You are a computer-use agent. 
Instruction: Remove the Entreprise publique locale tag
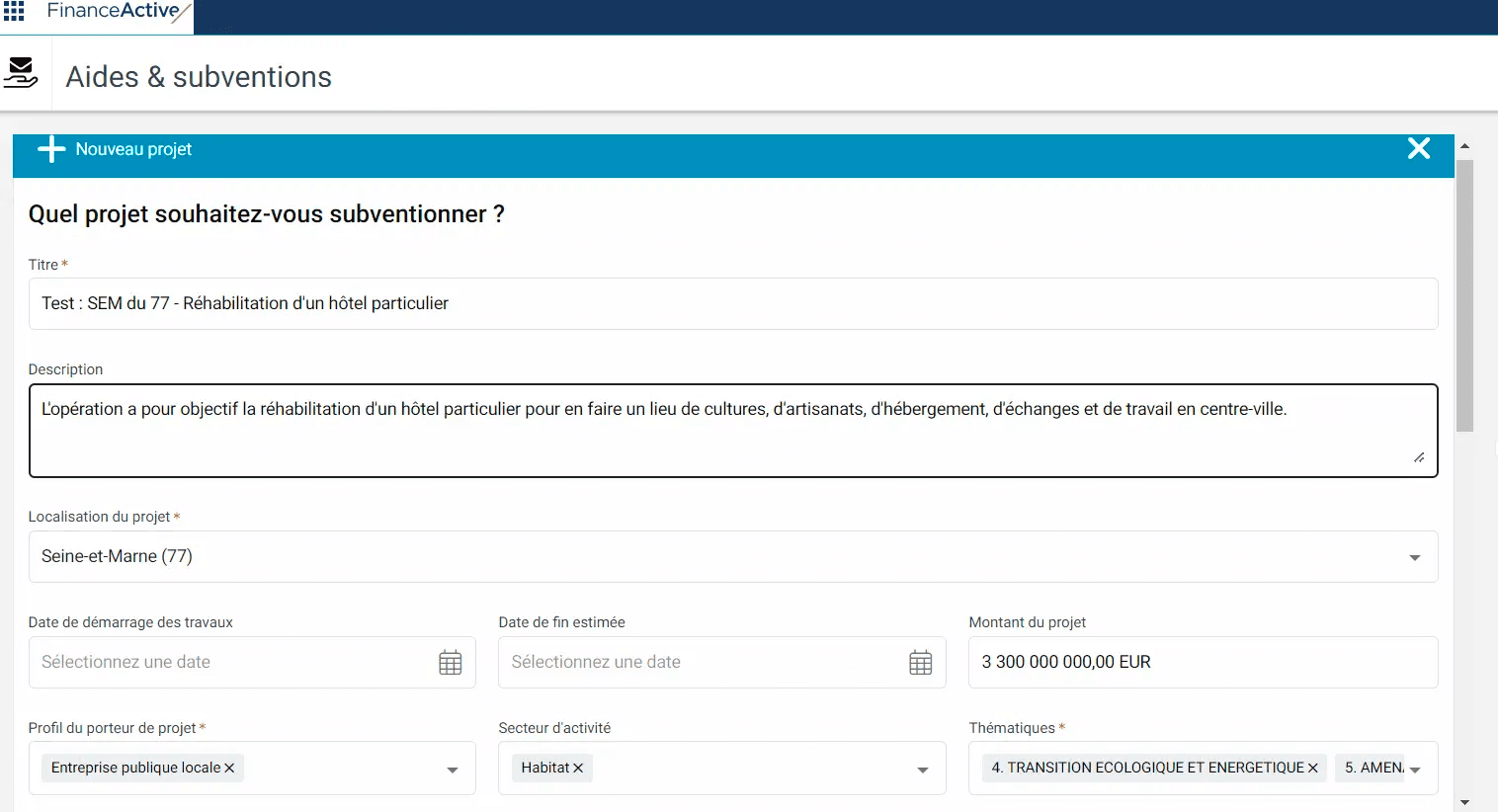pos(229,768)
